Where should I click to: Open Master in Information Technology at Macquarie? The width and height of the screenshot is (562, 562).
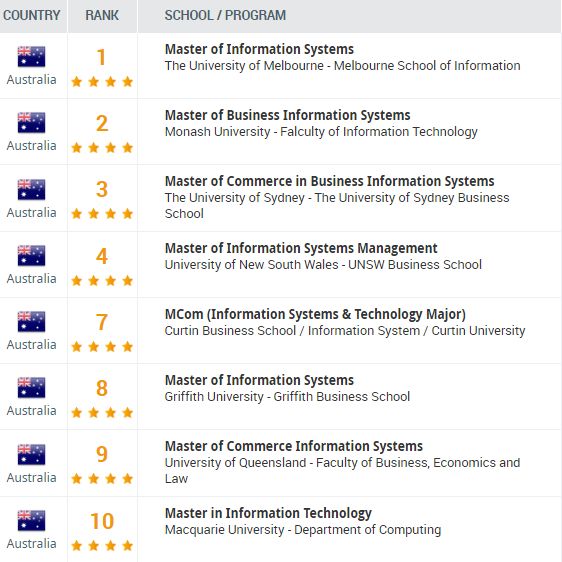pos(268,513)
